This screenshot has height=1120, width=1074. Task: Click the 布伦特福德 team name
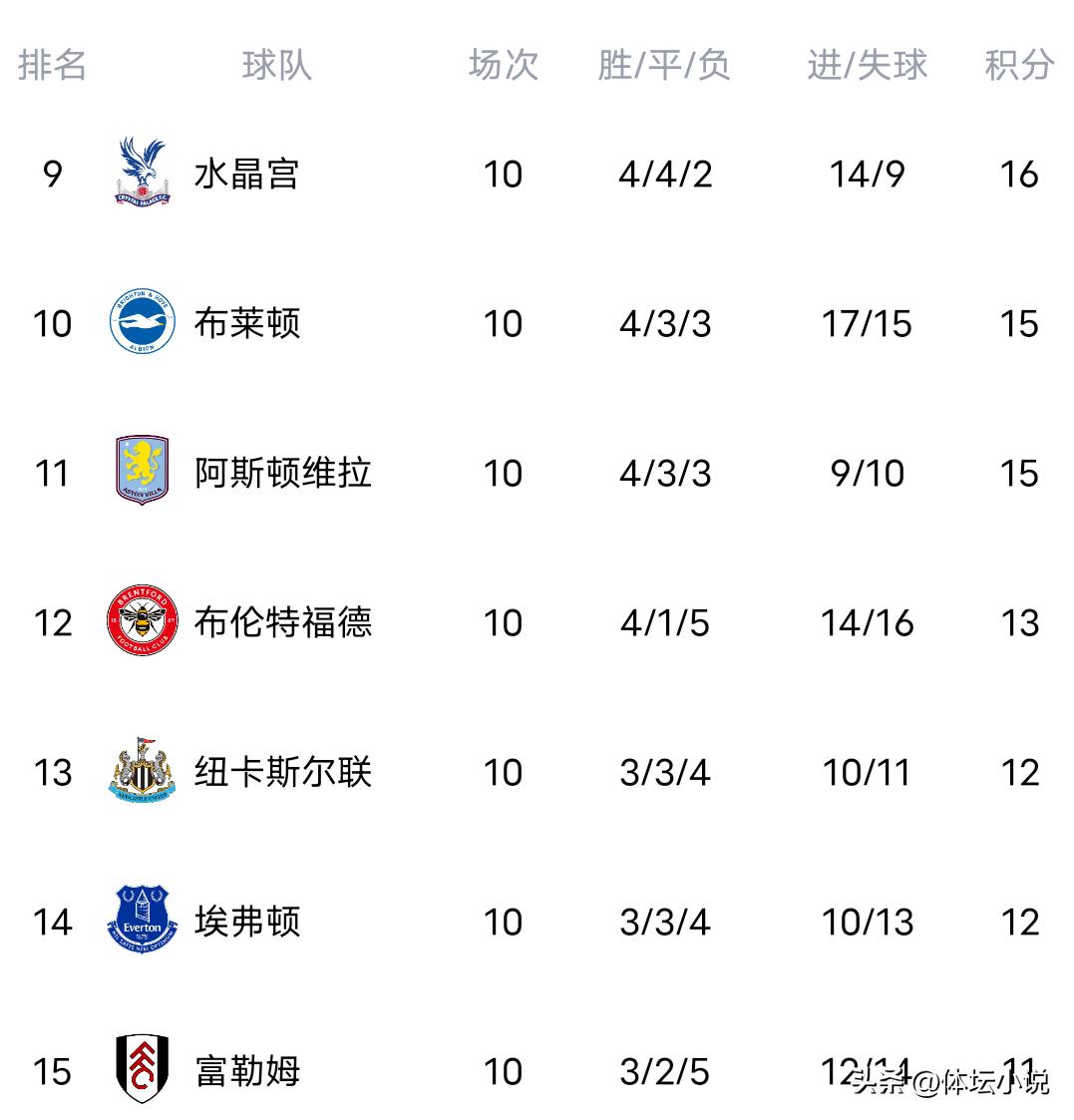282,622
